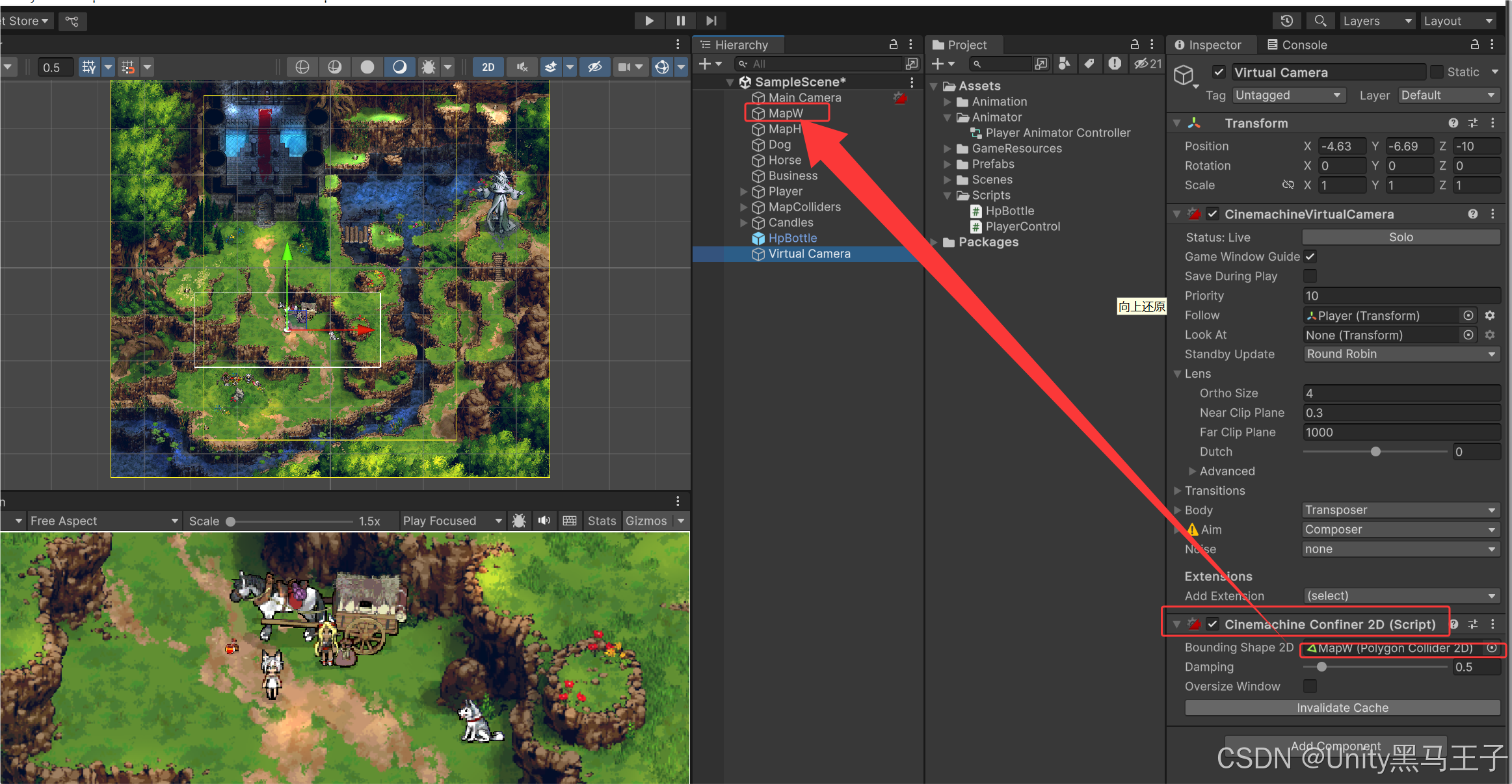
Task: Click the Play button in toolbar
Action: 648,21
